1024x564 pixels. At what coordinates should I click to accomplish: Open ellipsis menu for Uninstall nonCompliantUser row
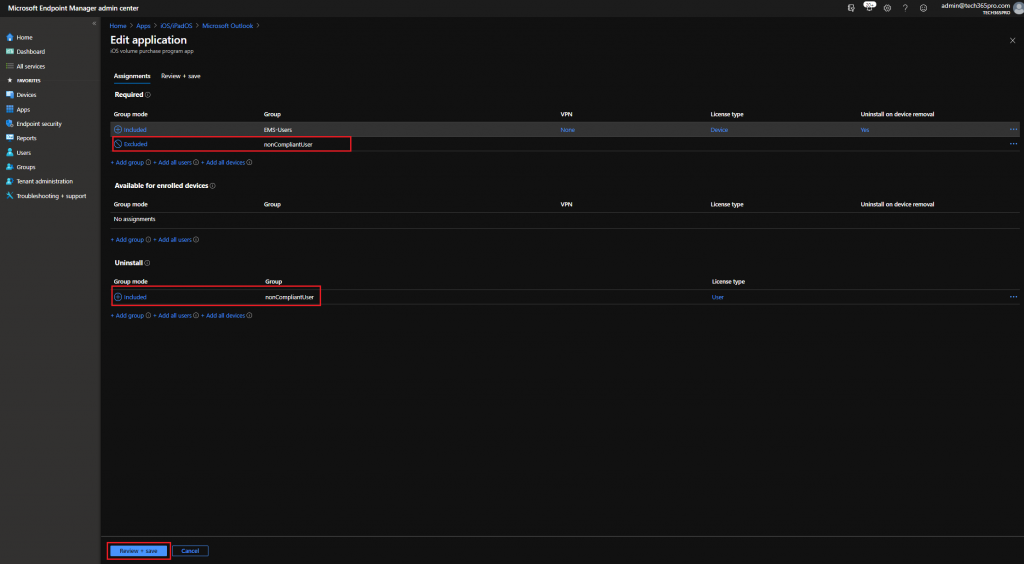point(1013,297)
